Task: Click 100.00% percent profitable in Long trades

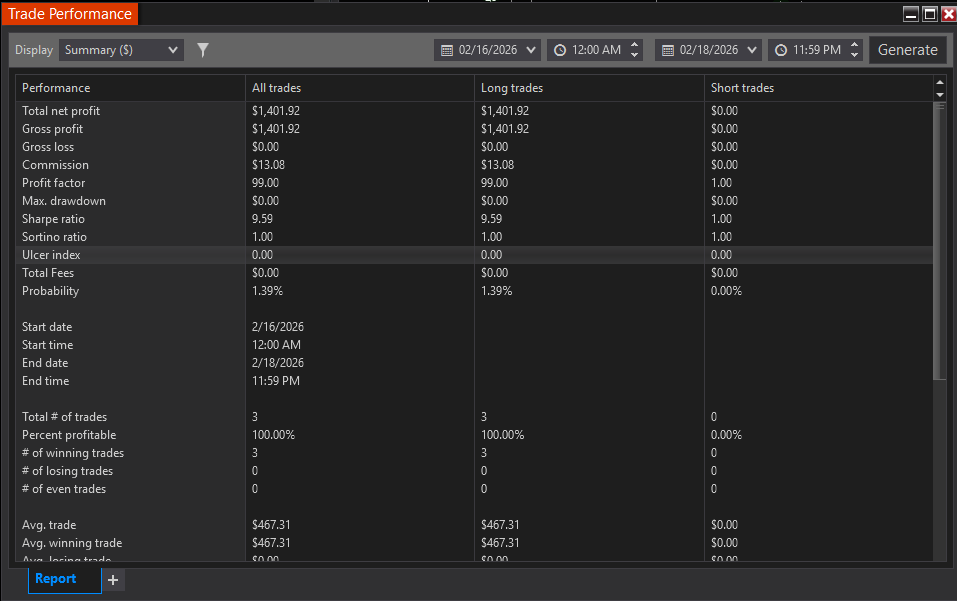Action: point(502,435)
